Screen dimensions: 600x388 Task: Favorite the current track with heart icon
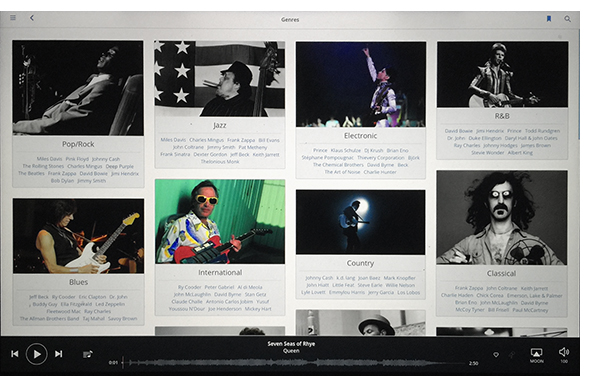point(496,355)
